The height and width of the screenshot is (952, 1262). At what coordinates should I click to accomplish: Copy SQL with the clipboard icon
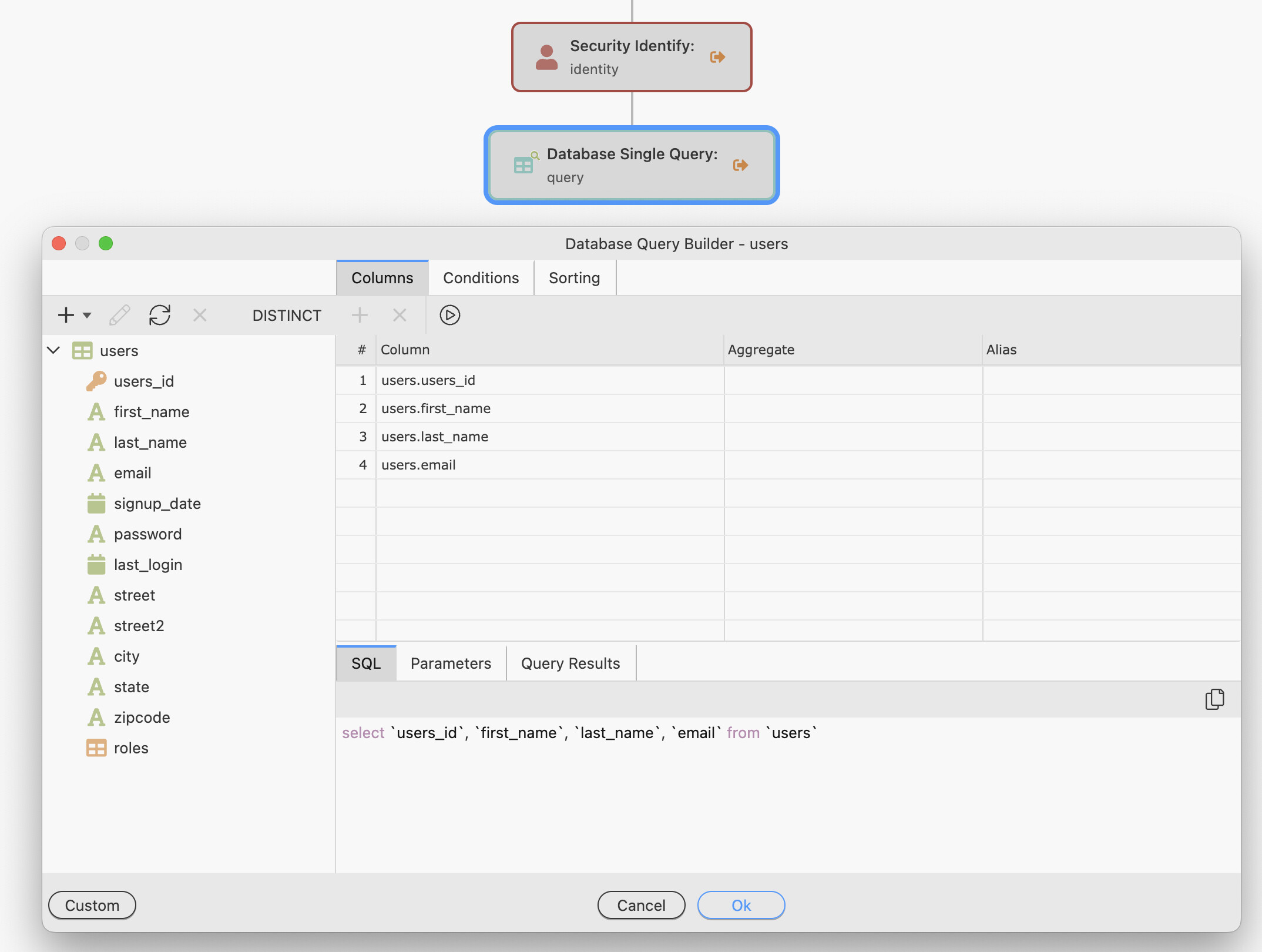1214,699
